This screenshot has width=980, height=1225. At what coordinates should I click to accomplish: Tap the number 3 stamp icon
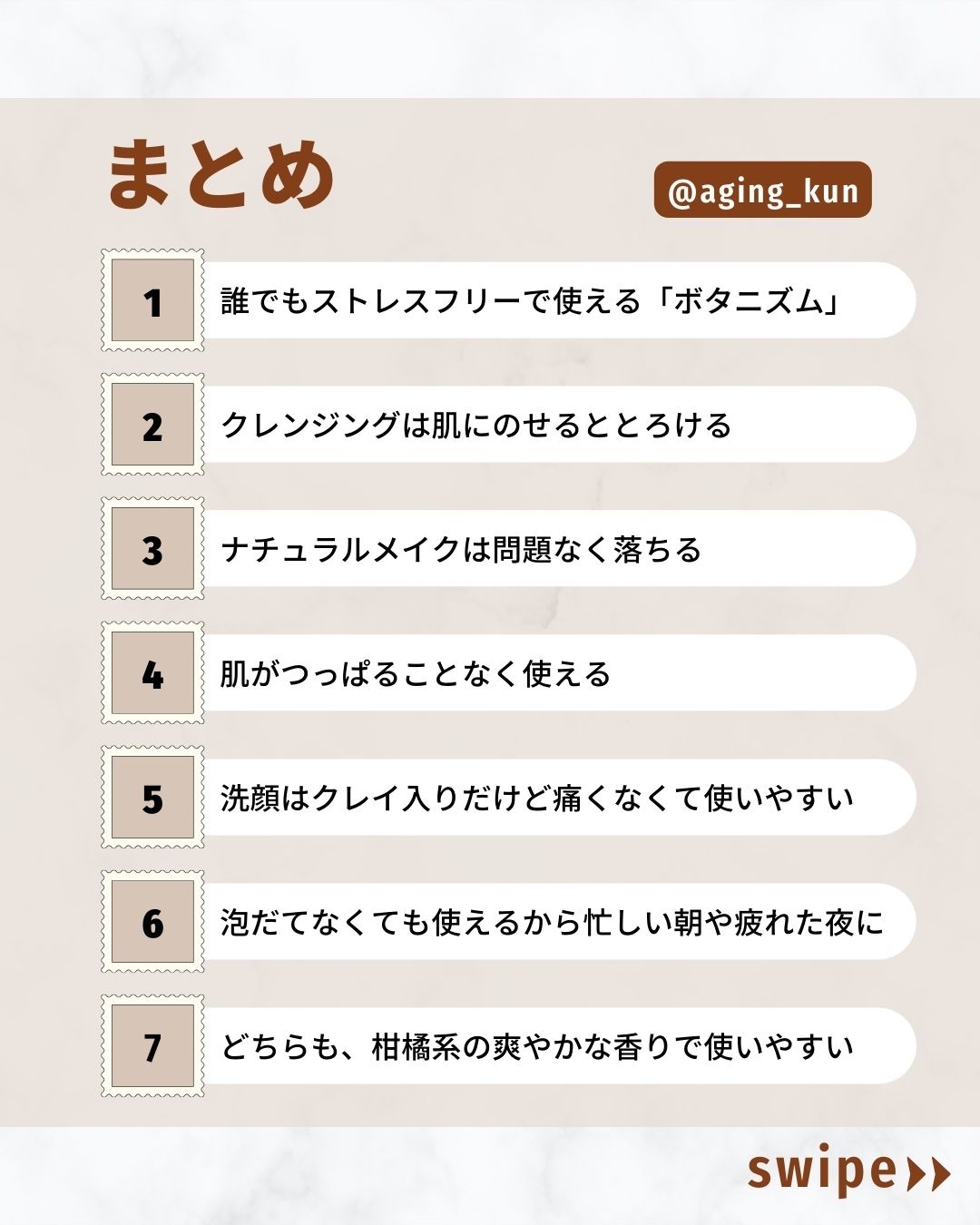152,549
